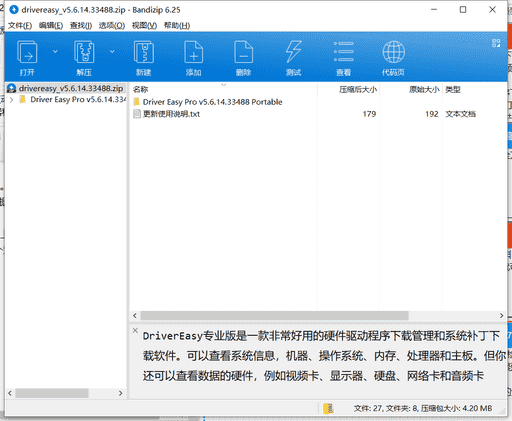
Task: Click the tree panel scroll right arrow
Action: 120,393
